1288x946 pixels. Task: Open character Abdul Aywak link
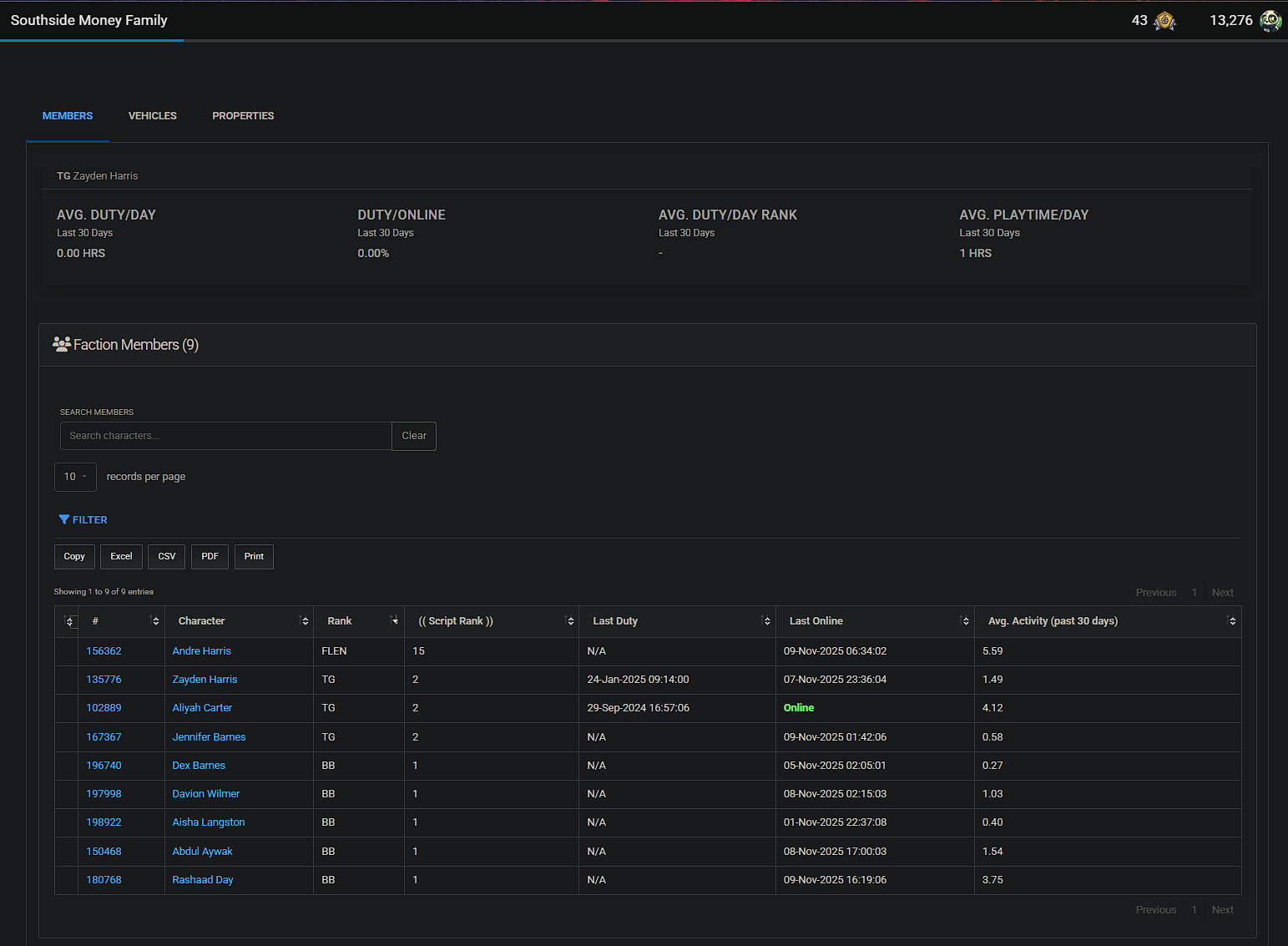click(202, 852)
